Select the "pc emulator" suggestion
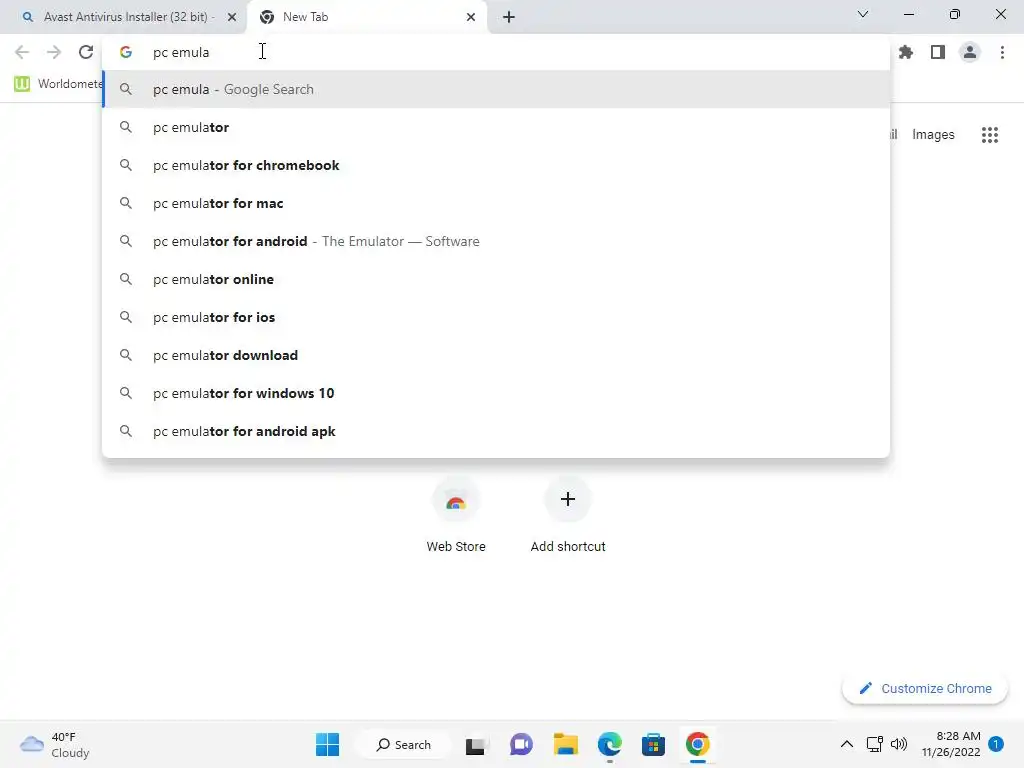This screenshot has width=1024, height=768. click(496, 127)
